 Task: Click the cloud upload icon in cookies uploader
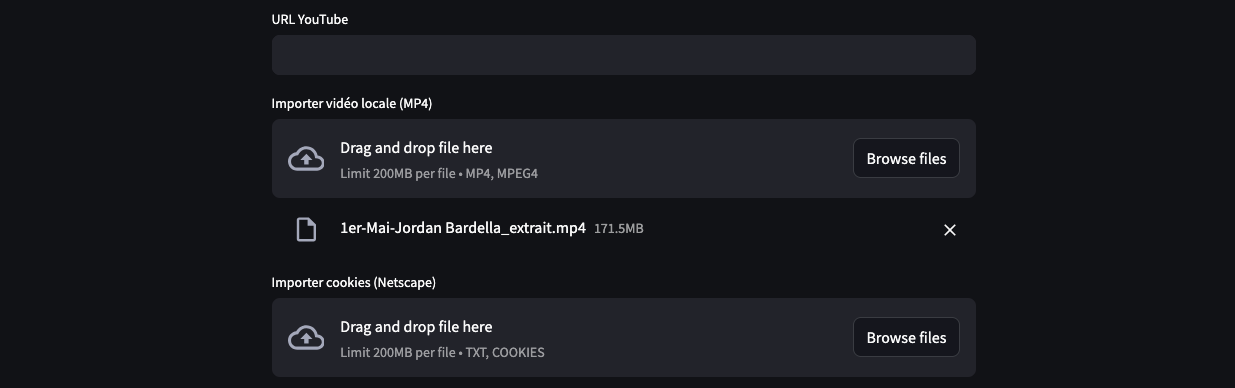(306, 338)
